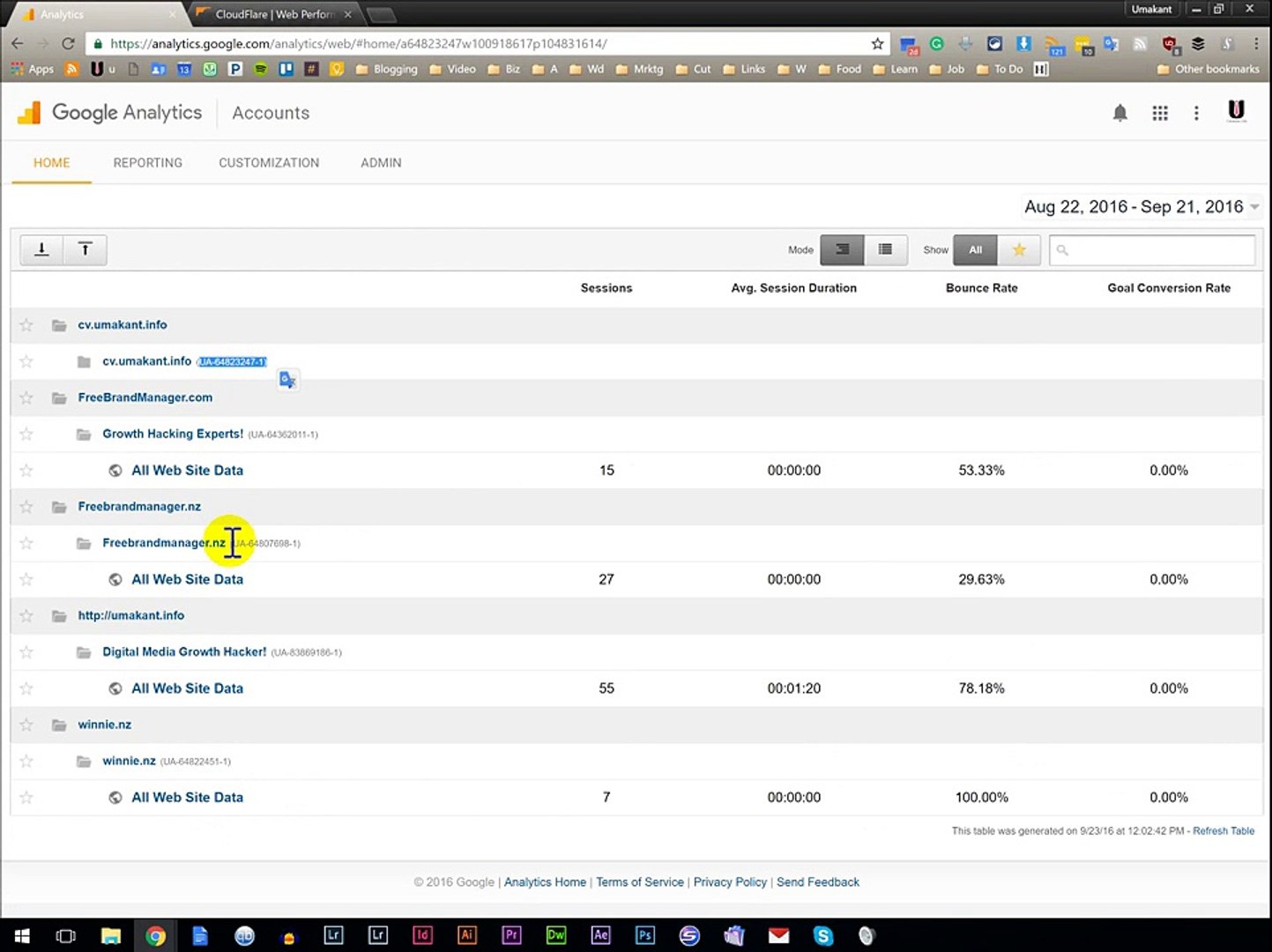Screen dimensions: 1272x952
Task: Open the user account avatar
Action: (x=1236, y=111)
